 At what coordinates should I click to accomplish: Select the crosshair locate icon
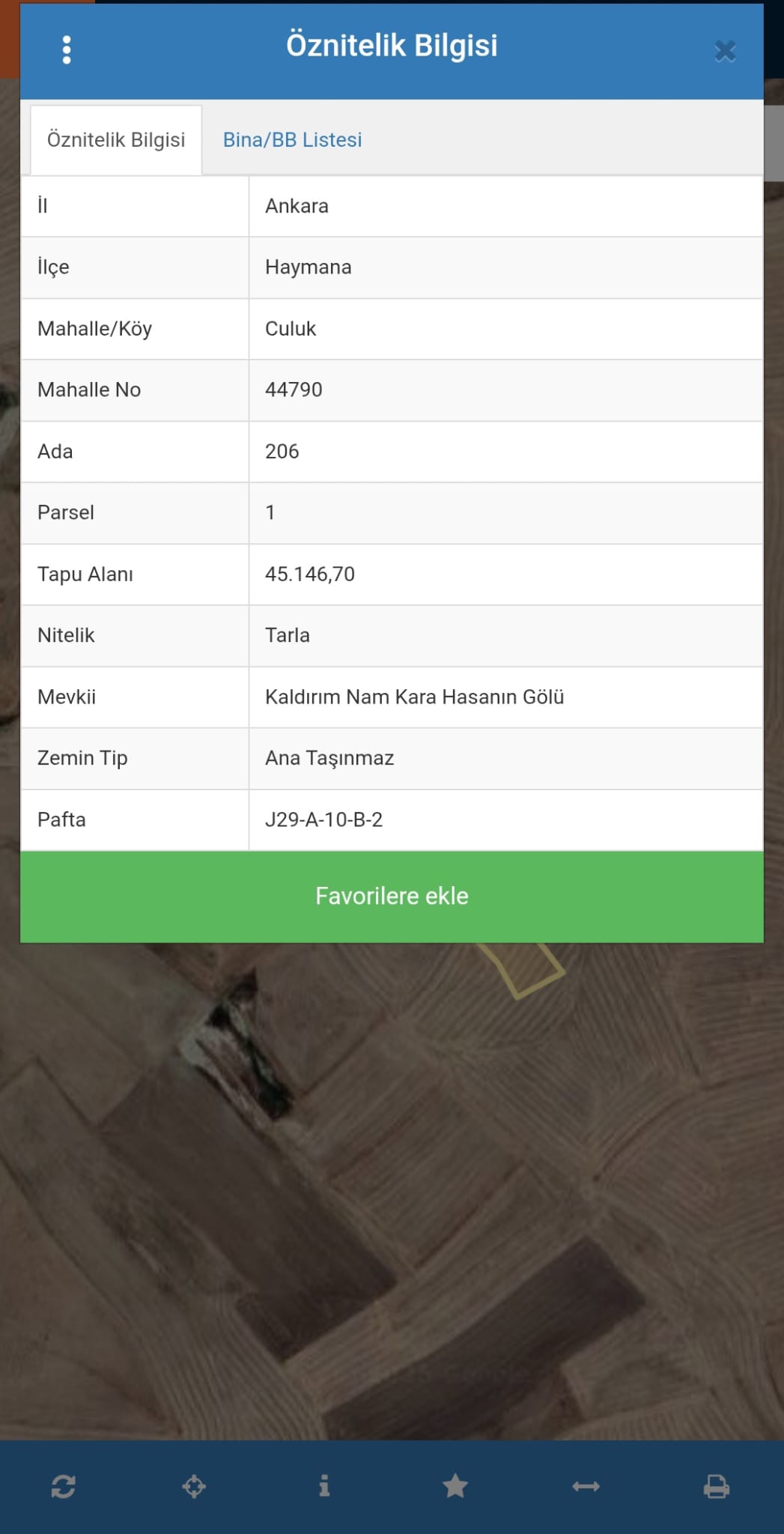[x=193, y=1488]
